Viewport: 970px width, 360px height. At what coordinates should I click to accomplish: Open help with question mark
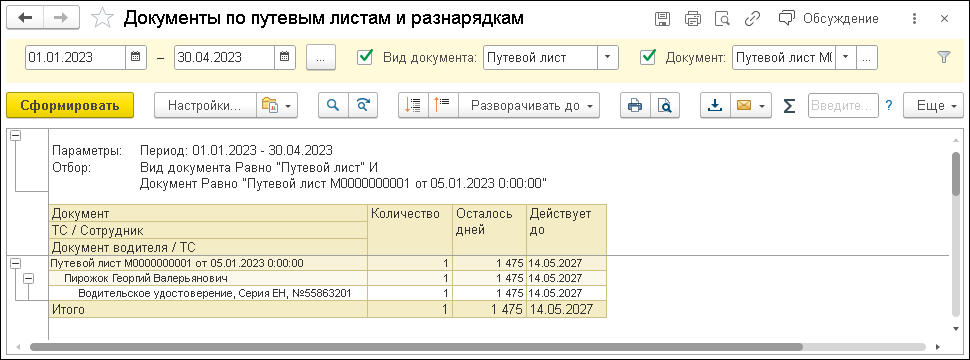coord(889,106)
